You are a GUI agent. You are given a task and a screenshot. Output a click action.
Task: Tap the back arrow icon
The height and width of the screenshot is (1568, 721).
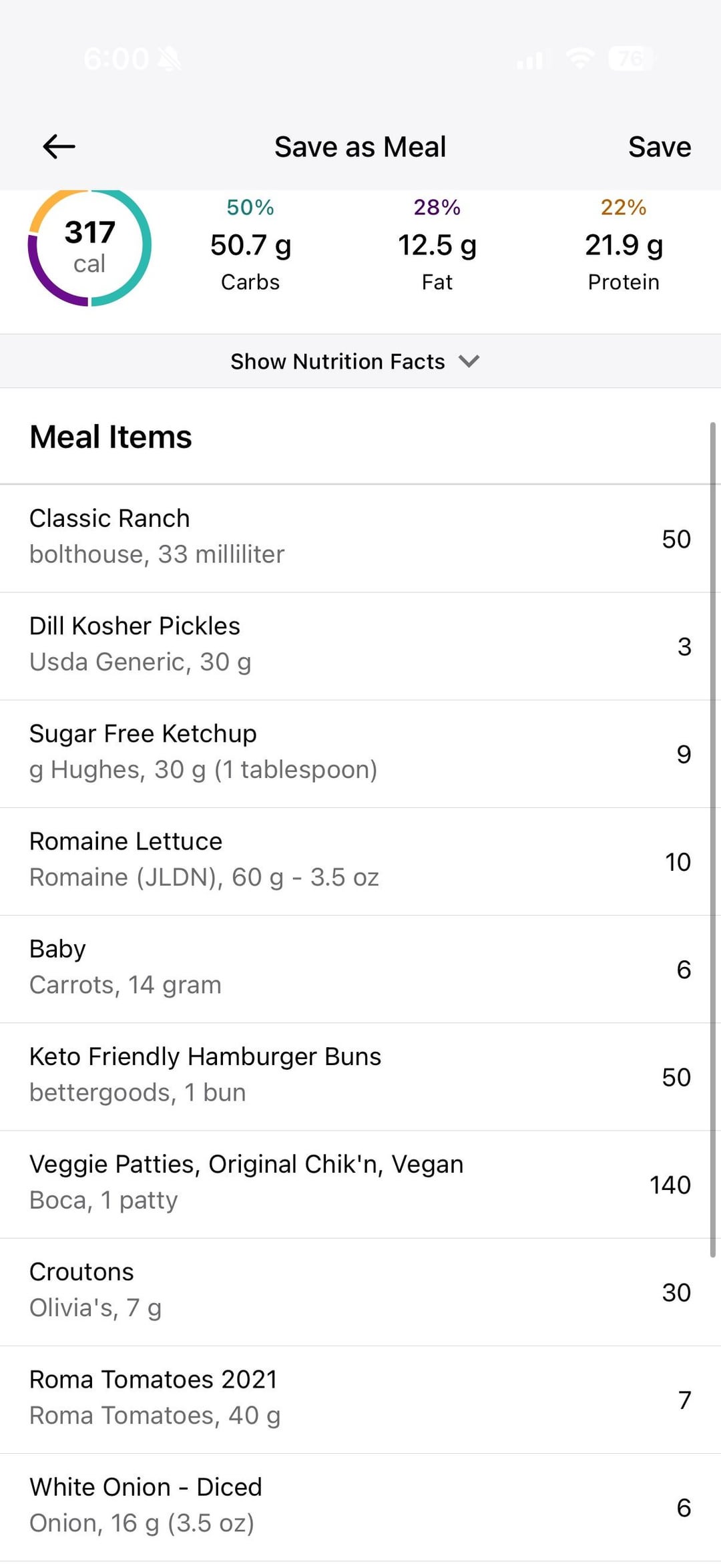pos(59,146)
